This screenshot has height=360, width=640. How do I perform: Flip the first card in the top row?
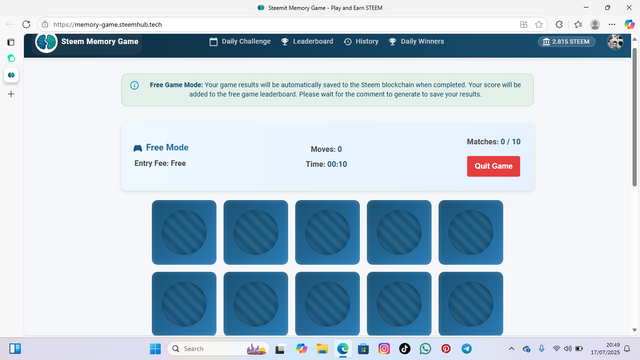[184, 232]
